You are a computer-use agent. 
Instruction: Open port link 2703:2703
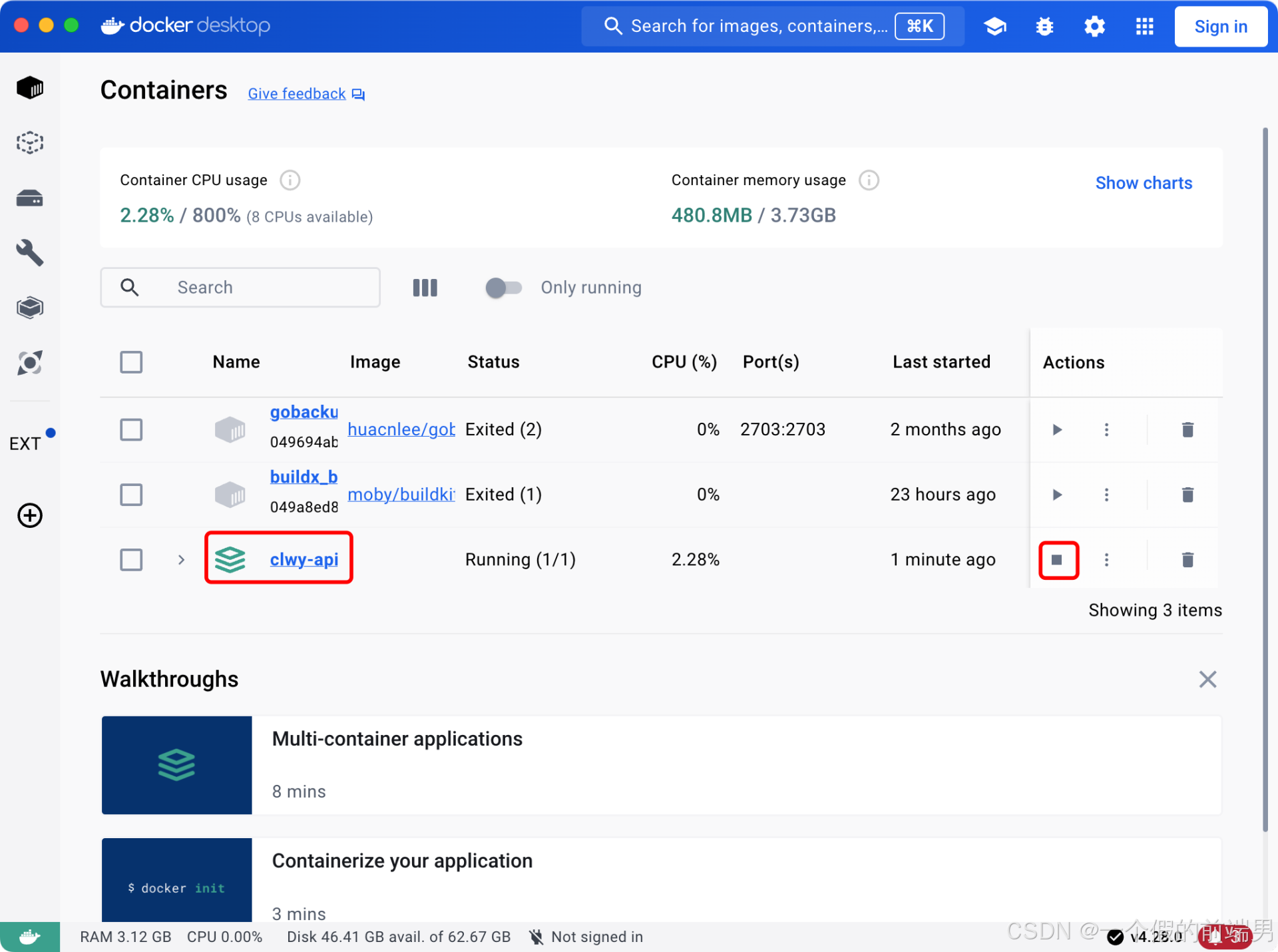(x=783, y=430)
